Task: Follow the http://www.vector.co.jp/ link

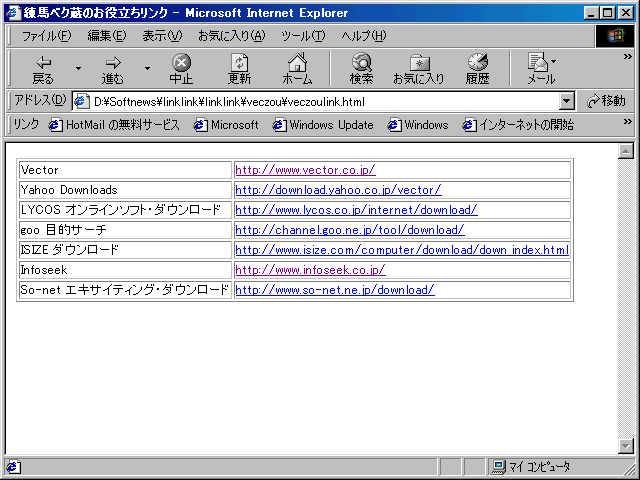Action: click(x=305, y=170)
